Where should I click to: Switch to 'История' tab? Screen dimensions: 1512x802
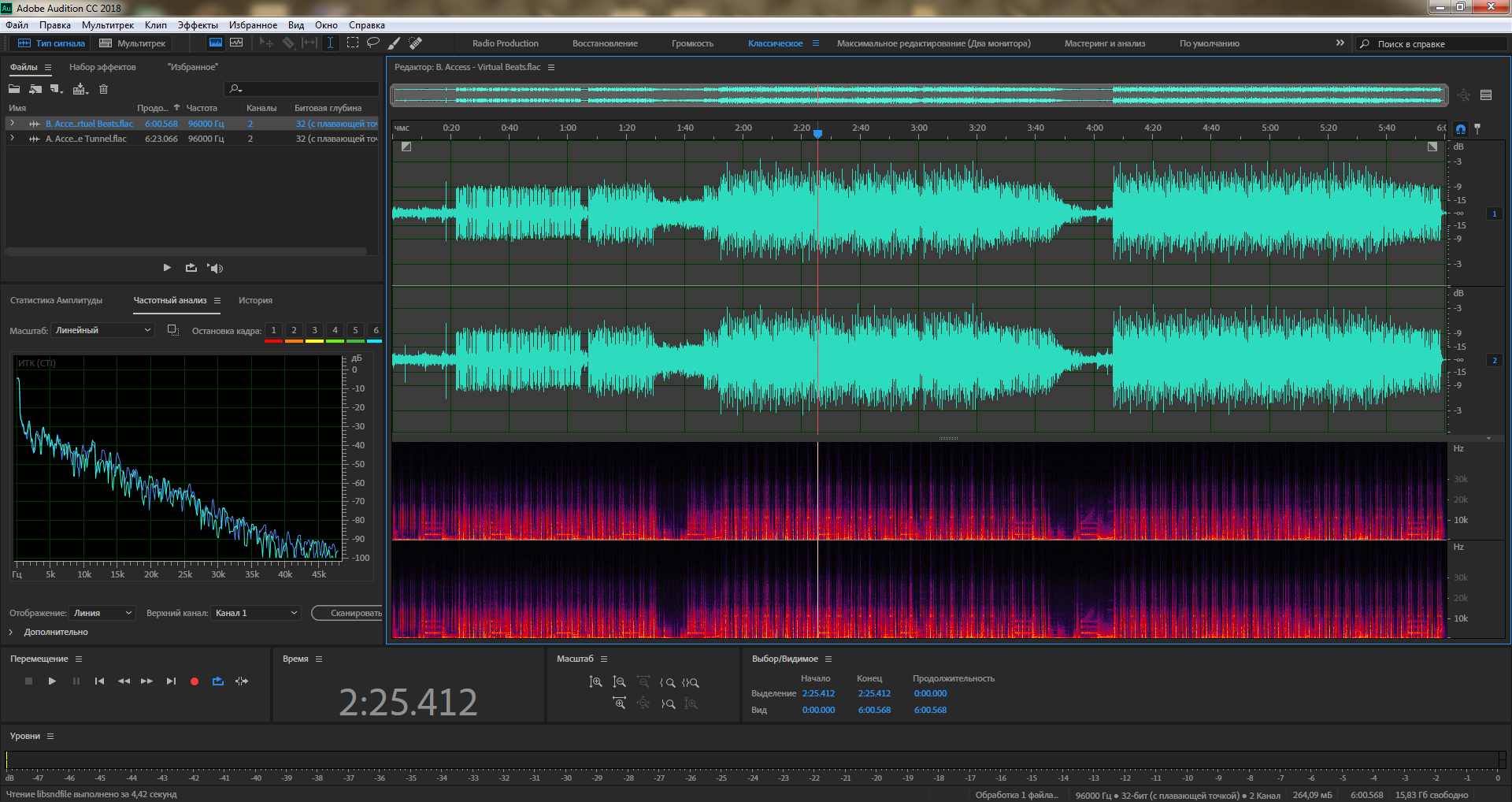(255, 300)
